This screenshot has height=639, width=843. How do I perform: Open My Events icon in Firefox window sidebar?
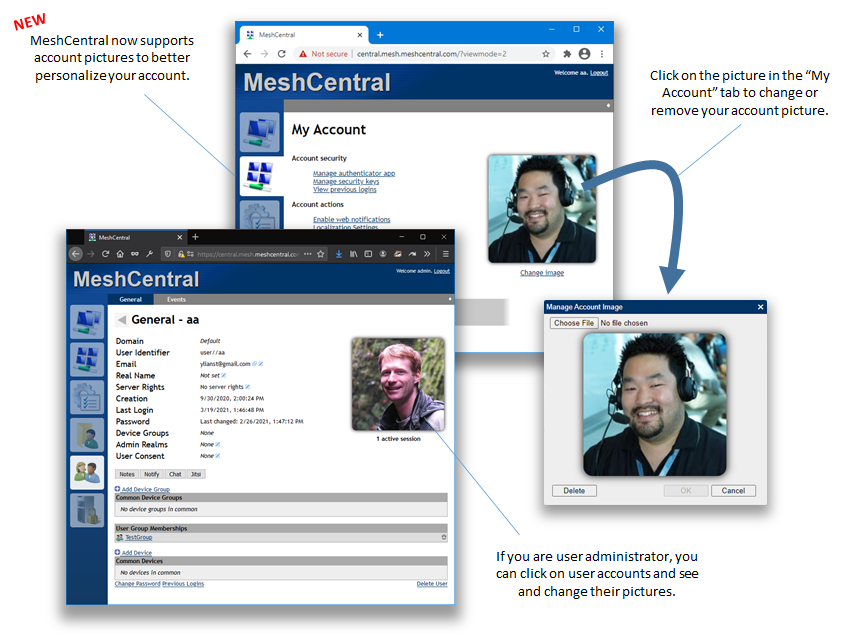[87, 397]
